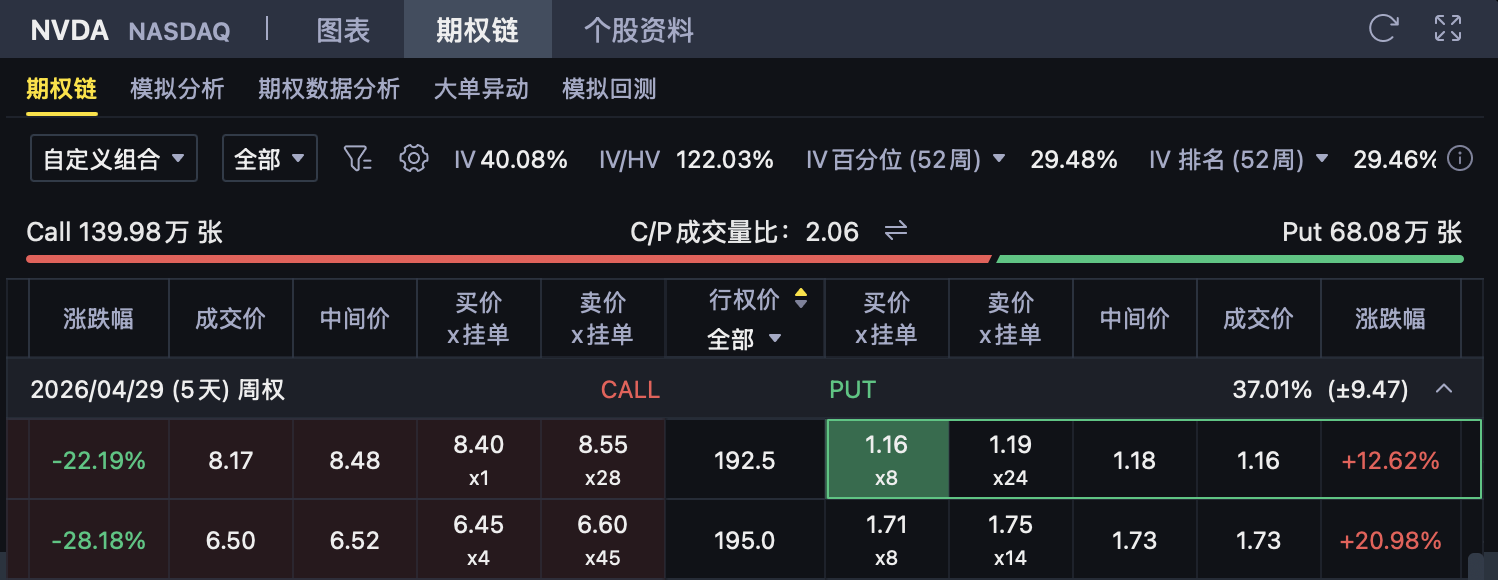Click the refresh icon
This screenshot has height=580, width=1498.
click(1383, 28)
